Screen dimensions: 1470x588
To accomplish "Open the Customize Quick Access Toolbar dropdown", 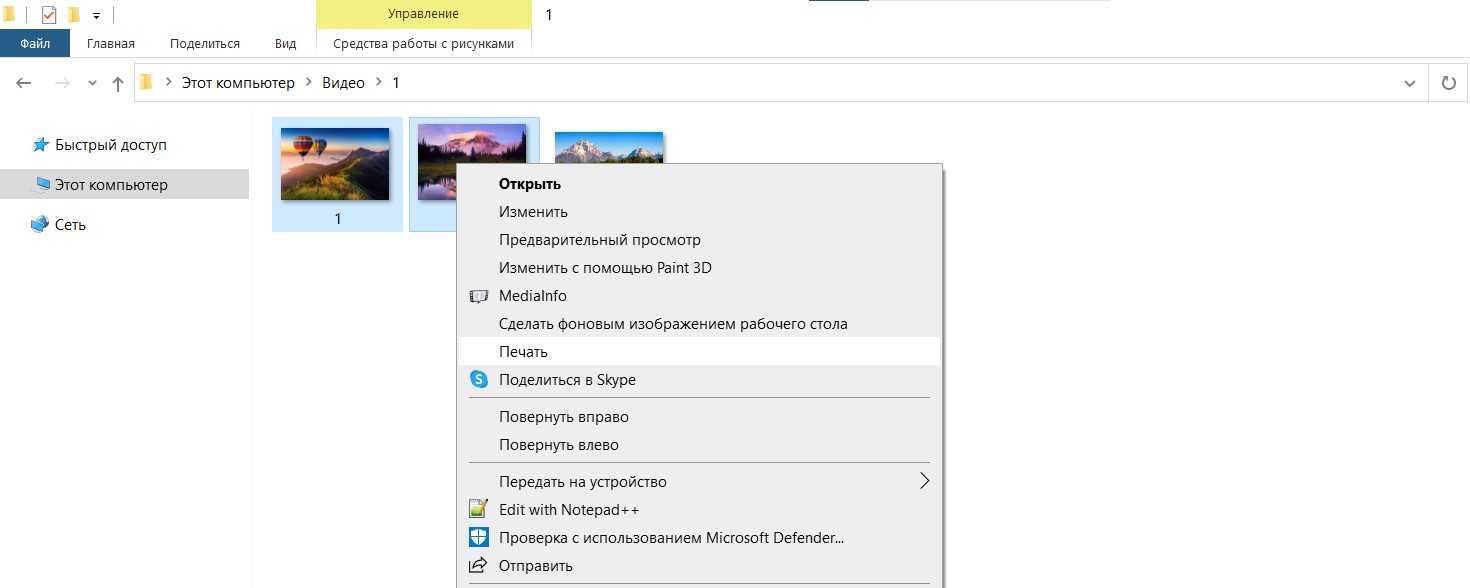I will pos(96,15).
